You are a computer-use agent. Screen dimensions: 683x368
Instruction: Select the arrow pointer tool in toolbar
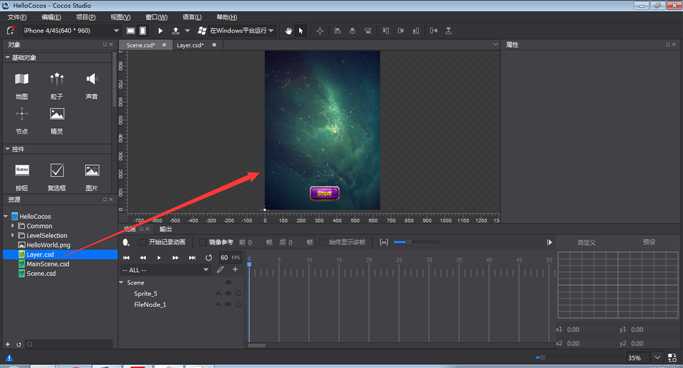coord(301,30)
